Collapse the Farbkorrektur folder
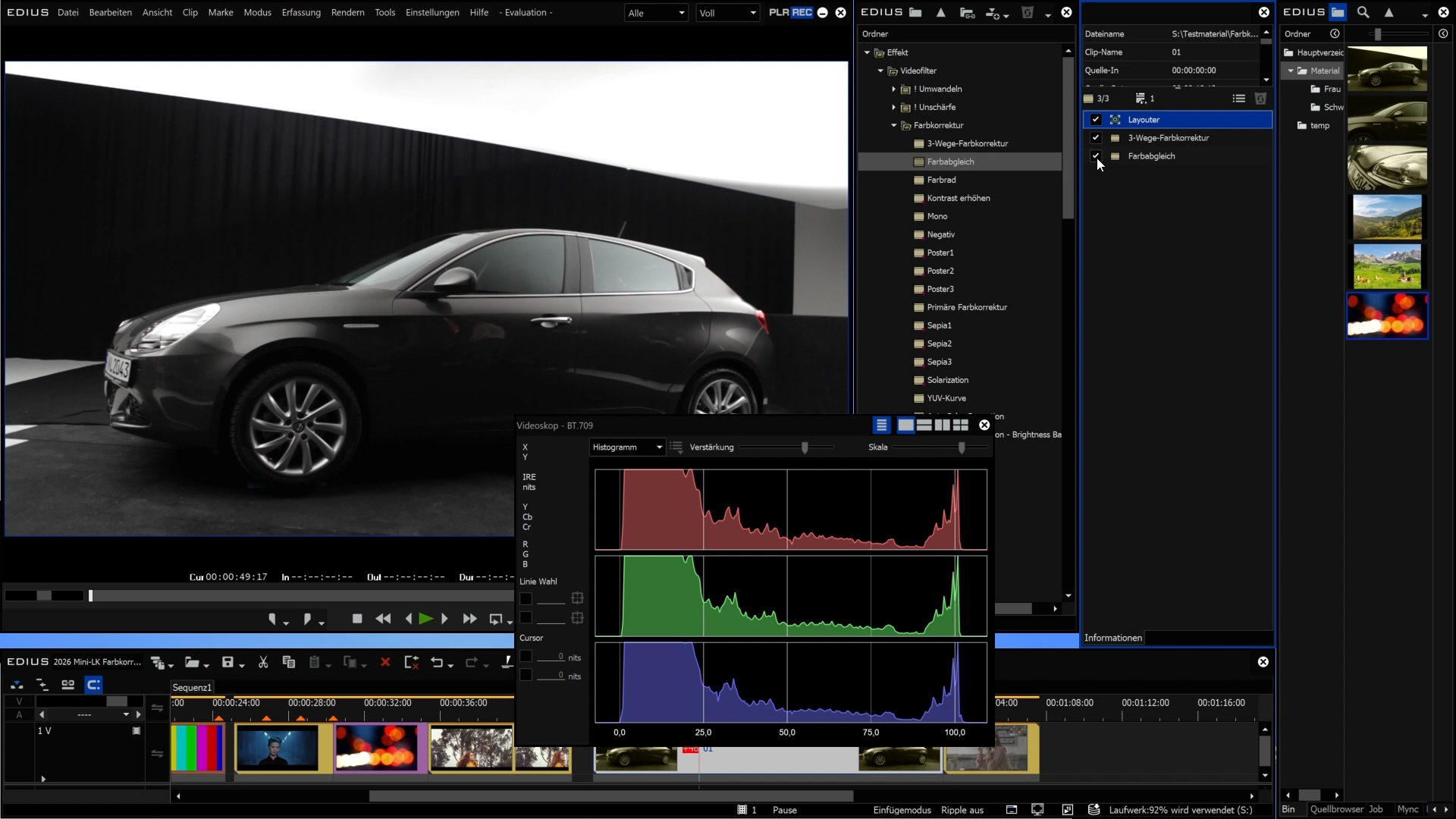 (893, 126)
